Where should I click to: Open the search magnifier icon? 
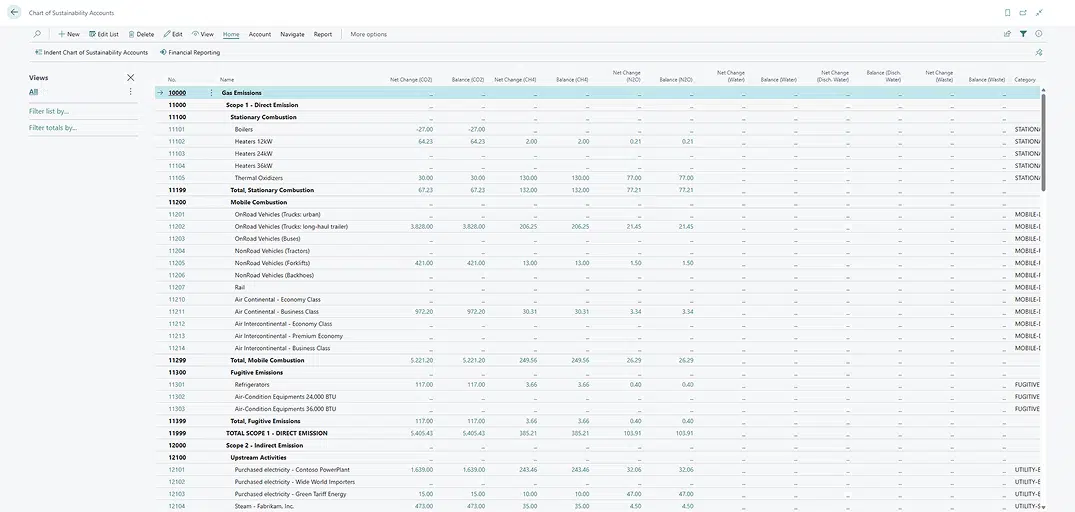coord(37,34)
